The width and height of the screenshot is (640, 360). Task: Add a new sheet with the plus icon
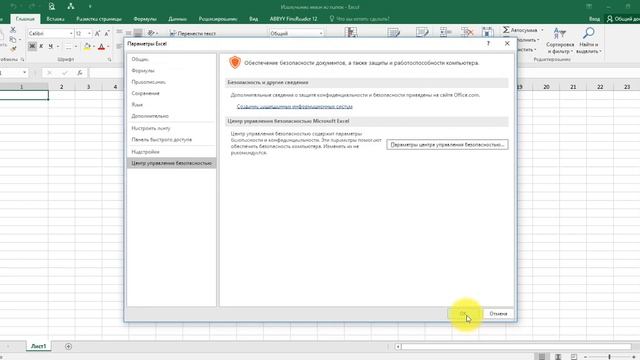68,347
